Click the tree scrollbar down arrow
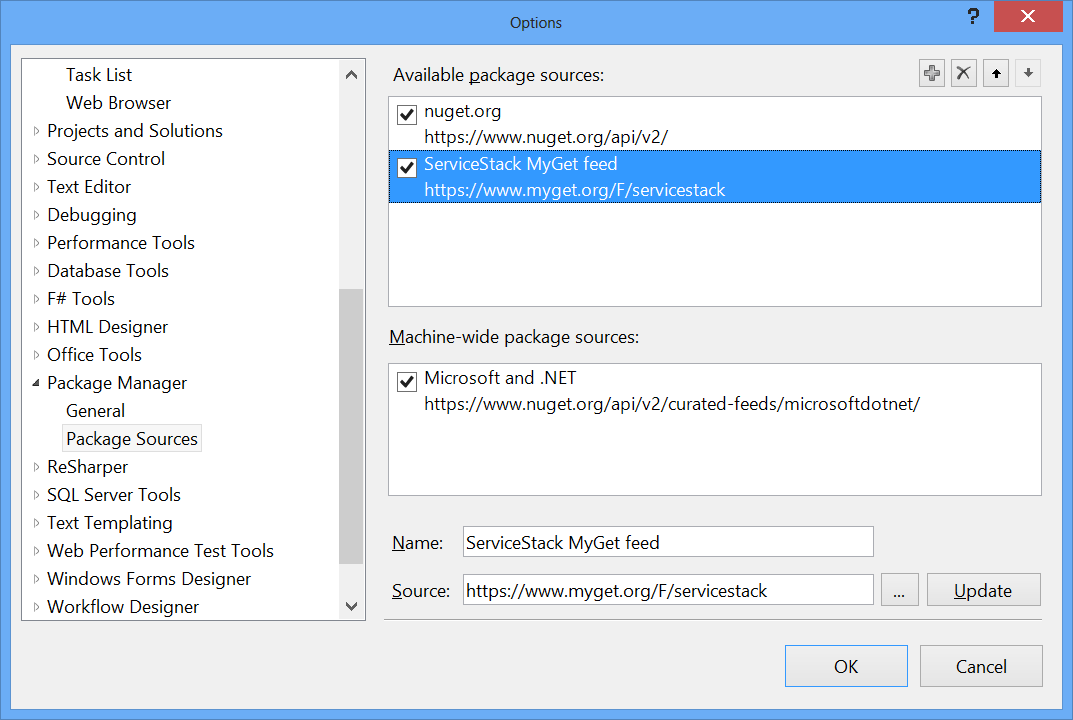The height and width of the screenshot is (720, 1073). (x=351, y=606)
